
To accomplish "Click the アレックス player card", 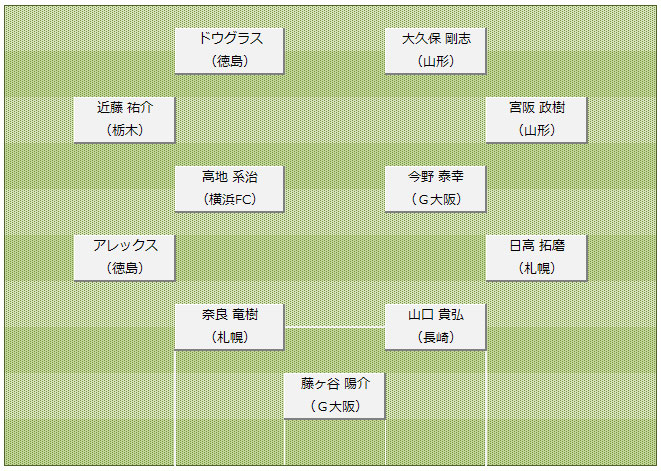I will click(125, 257).
